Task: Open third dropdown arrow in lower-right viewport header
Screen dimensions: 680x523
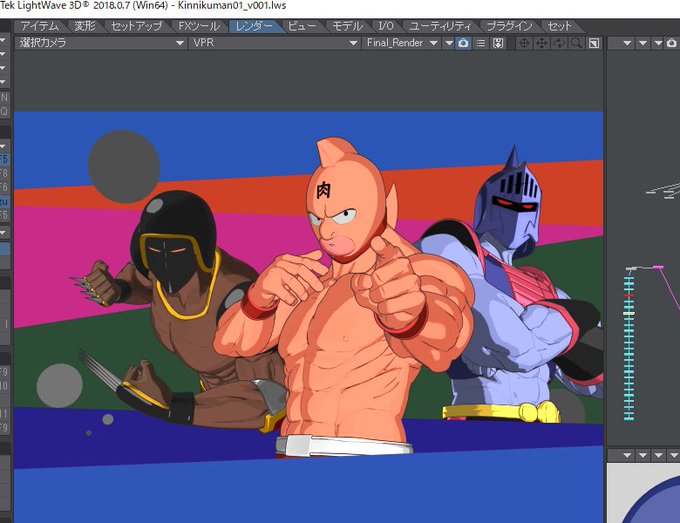Action: pyautogui.click(x=659, y=455)
